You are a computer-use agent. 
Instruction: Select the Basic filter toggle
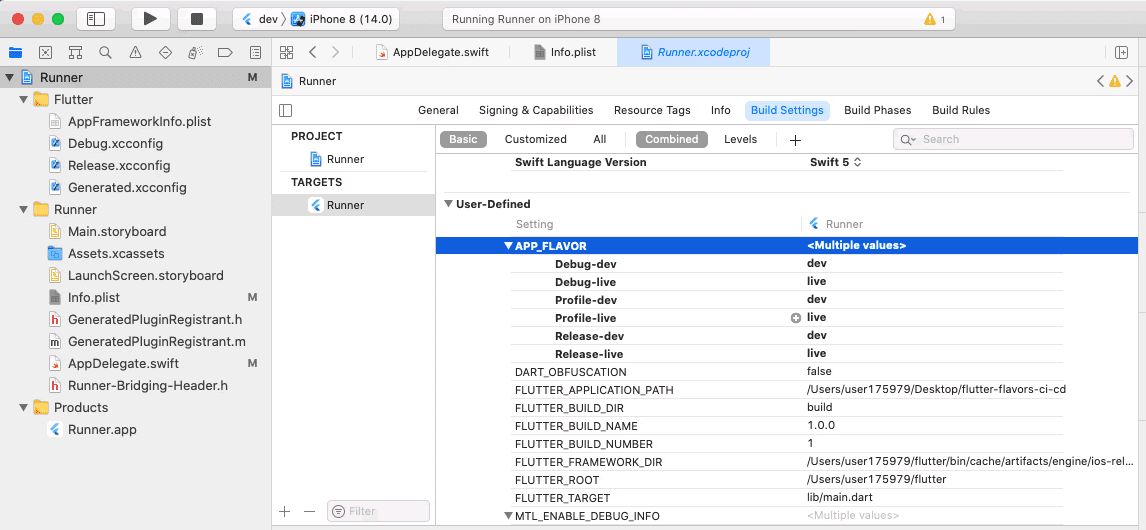click(x=463, y=140)
